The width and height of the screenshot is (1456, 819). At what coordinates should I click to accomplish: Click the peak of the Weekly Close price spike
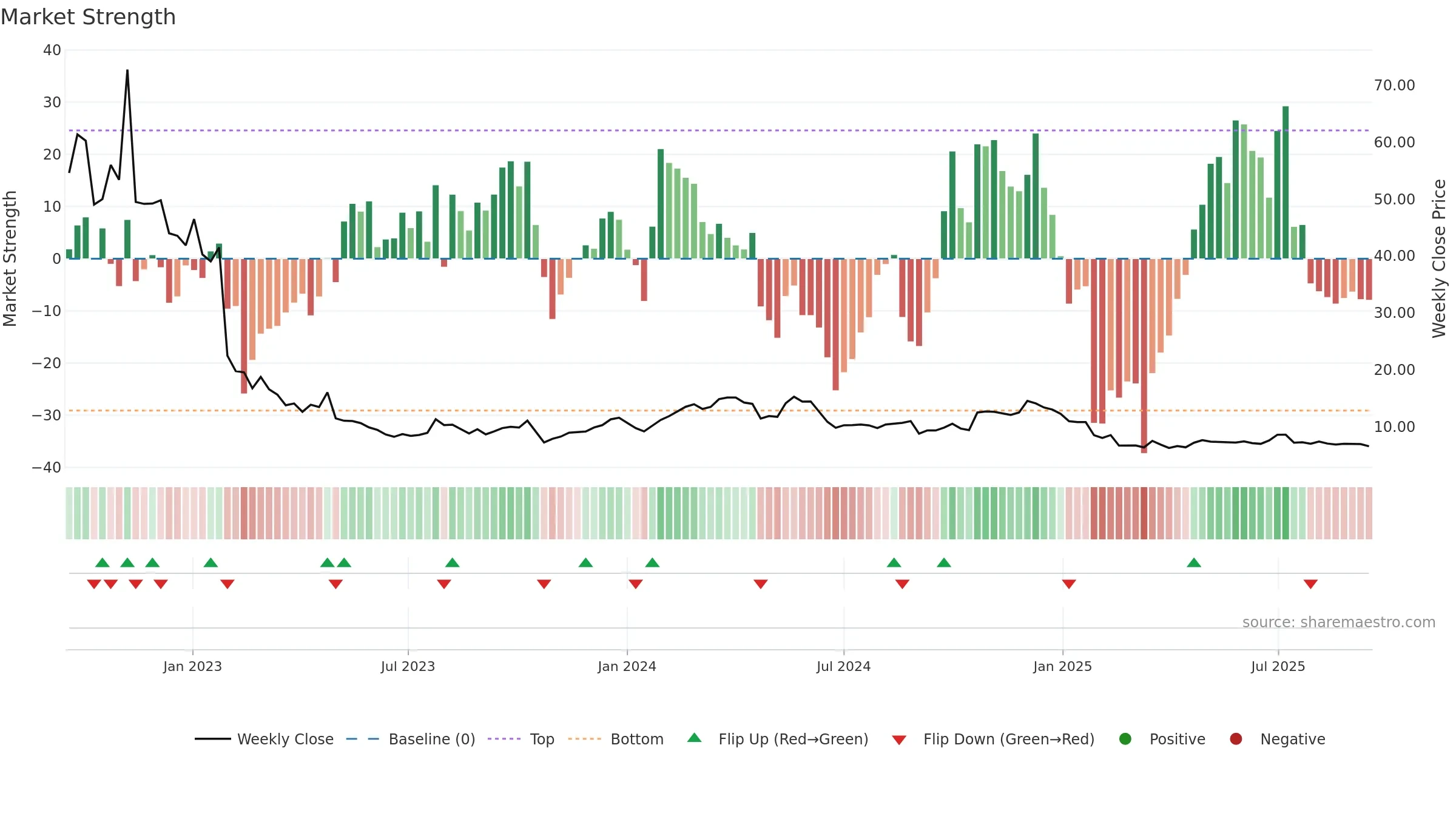point(127,71)
